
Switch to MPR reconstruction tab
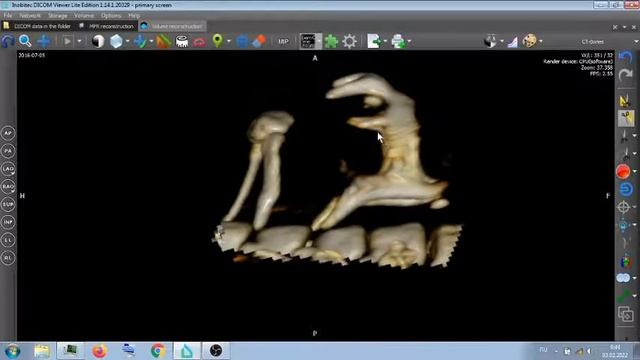107,26
